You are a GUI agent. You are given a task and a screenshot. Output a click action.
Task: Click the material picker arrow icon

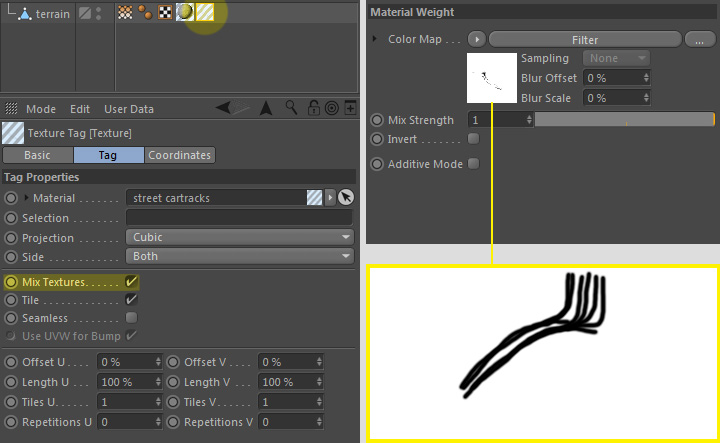tap(346, 198)
